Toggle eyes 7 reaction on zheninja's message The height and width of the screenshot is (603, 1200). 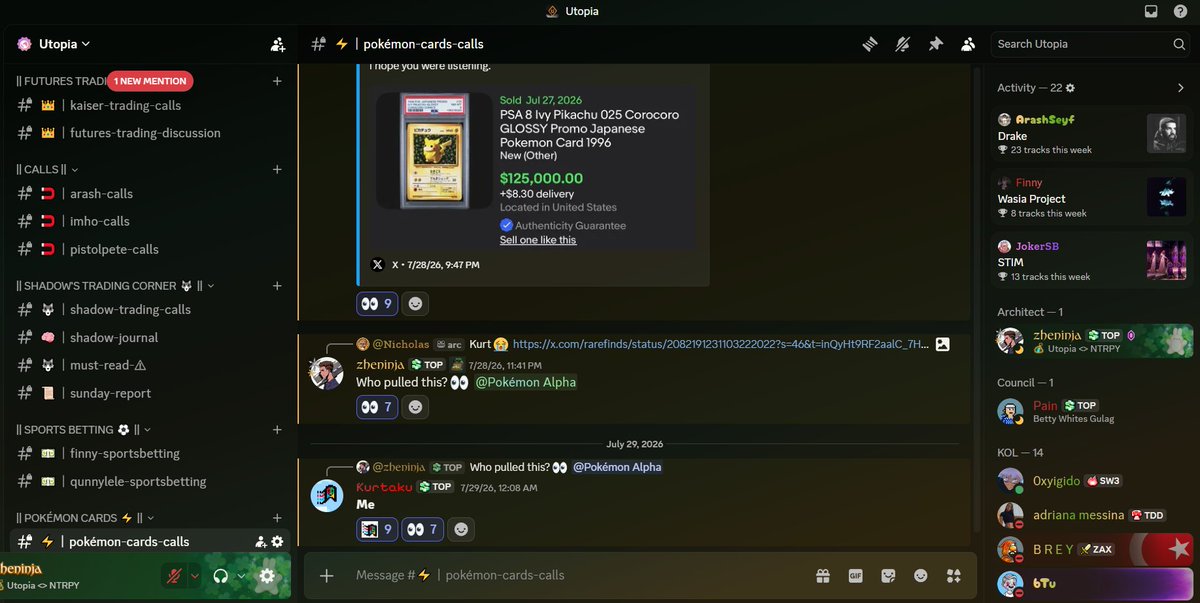tap(377, 407)
